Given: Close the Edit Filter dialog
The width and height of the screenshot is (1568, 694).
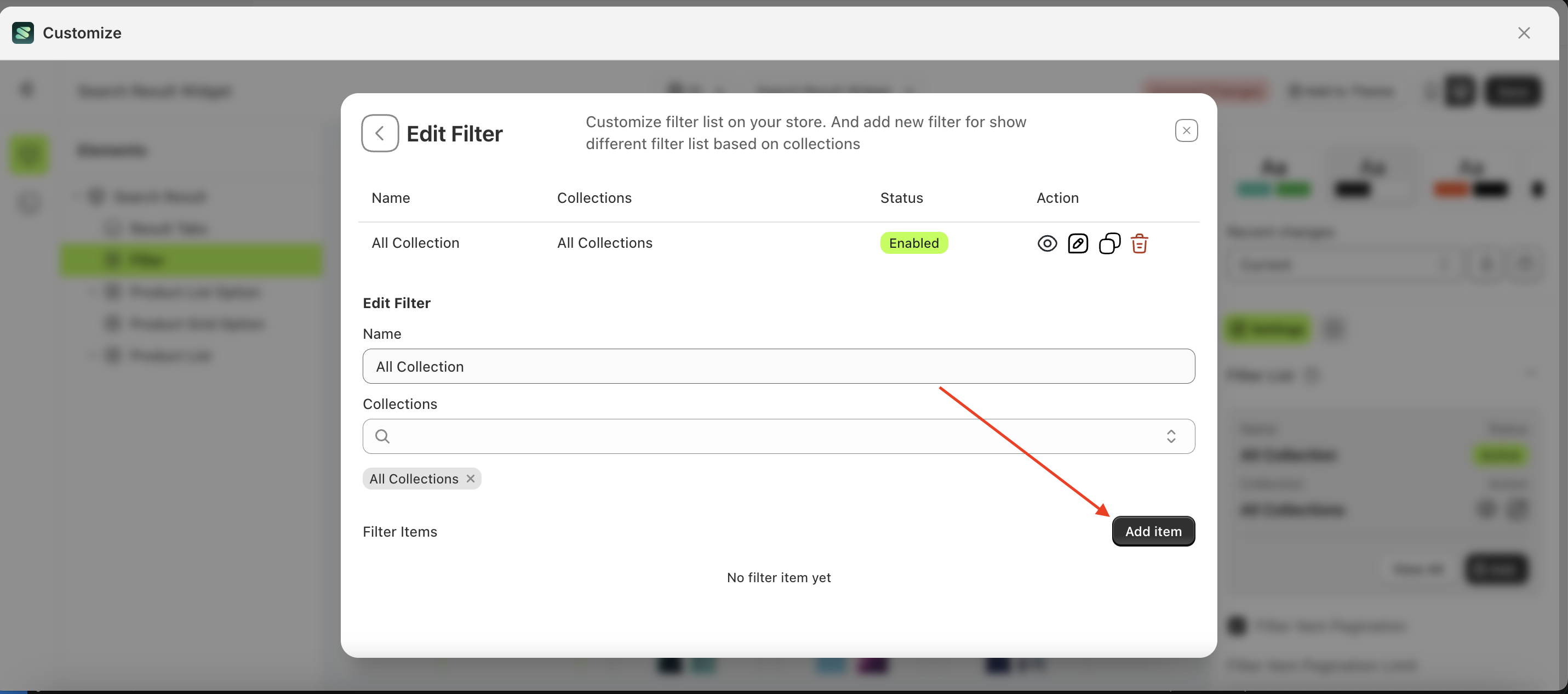Looking at the screenshot, I should [1186, 130].
